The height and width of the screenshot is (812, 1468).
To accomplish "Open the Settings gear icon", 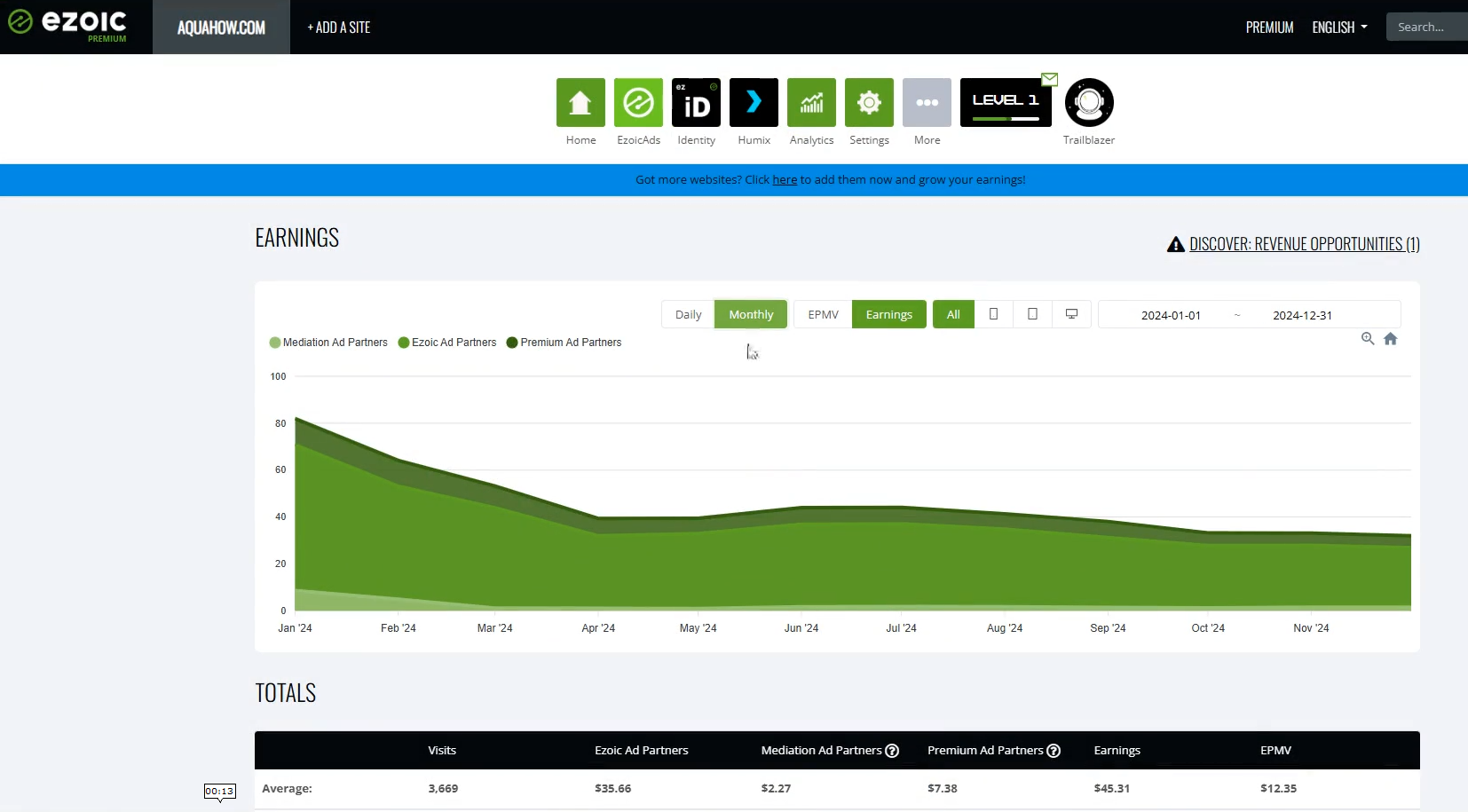I will tap(869, 102).
